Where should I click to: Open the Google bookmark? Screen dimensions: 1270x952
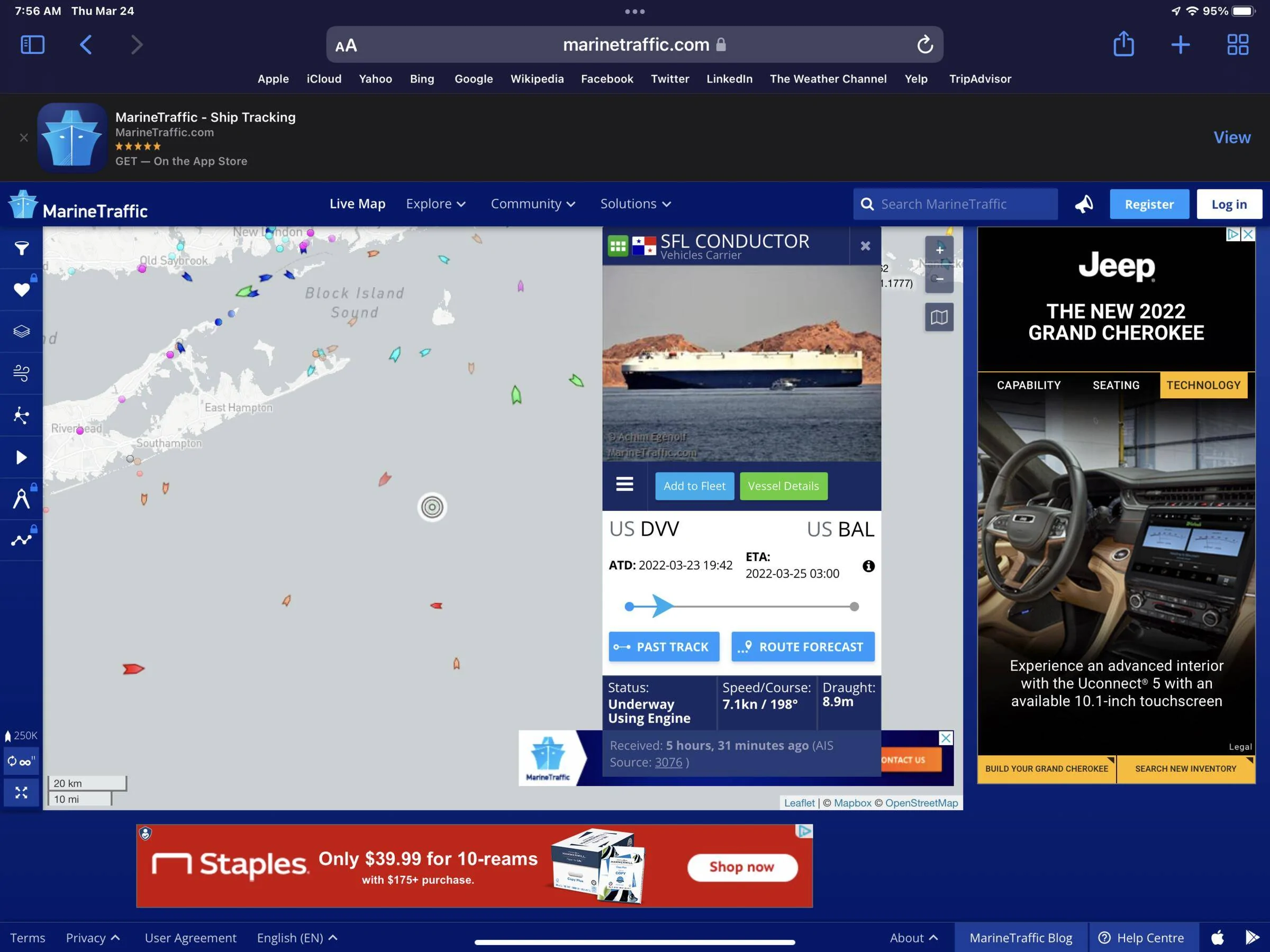coord(474,79)
